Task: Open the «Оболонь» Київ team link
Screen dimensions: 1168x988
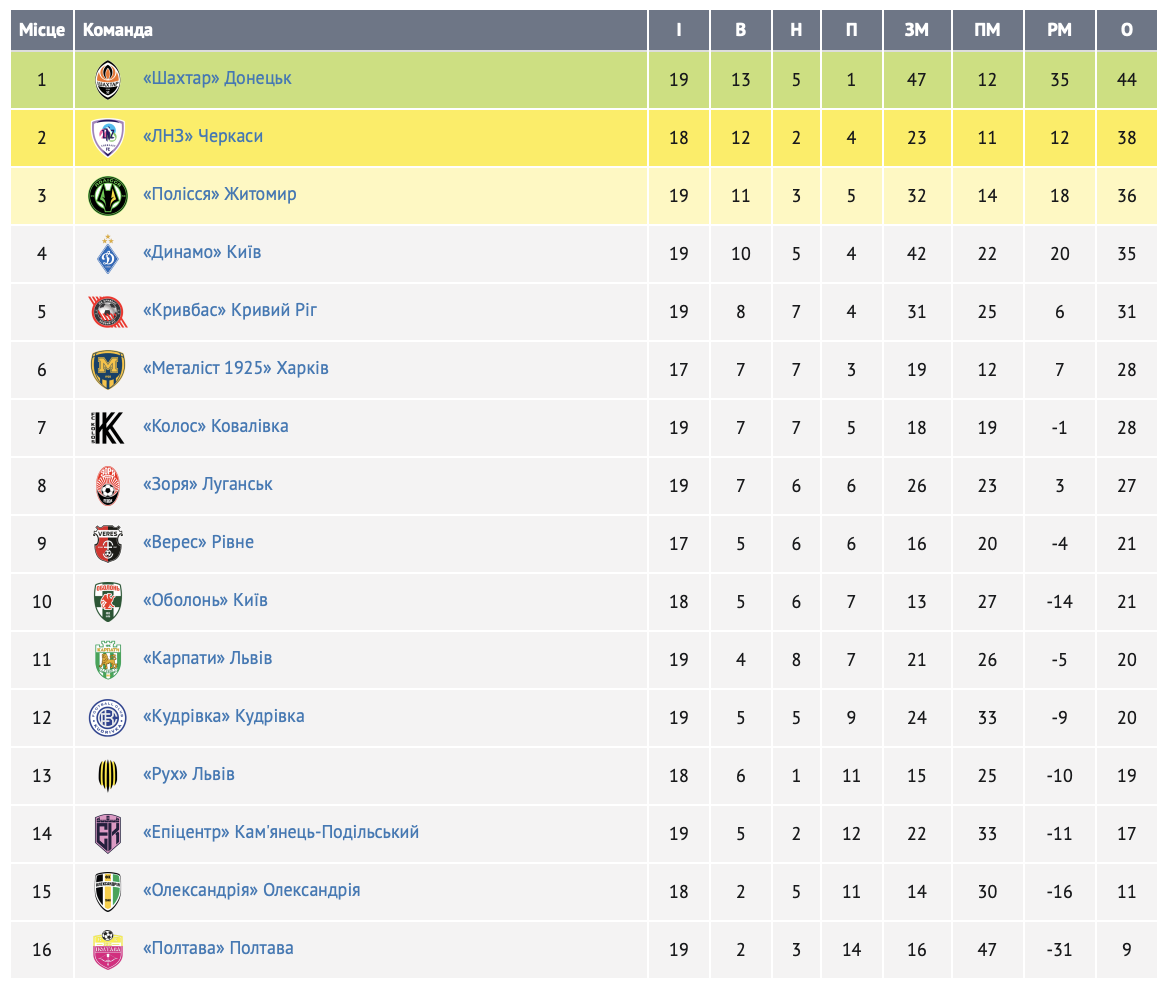Action: (x=205, y=600)
